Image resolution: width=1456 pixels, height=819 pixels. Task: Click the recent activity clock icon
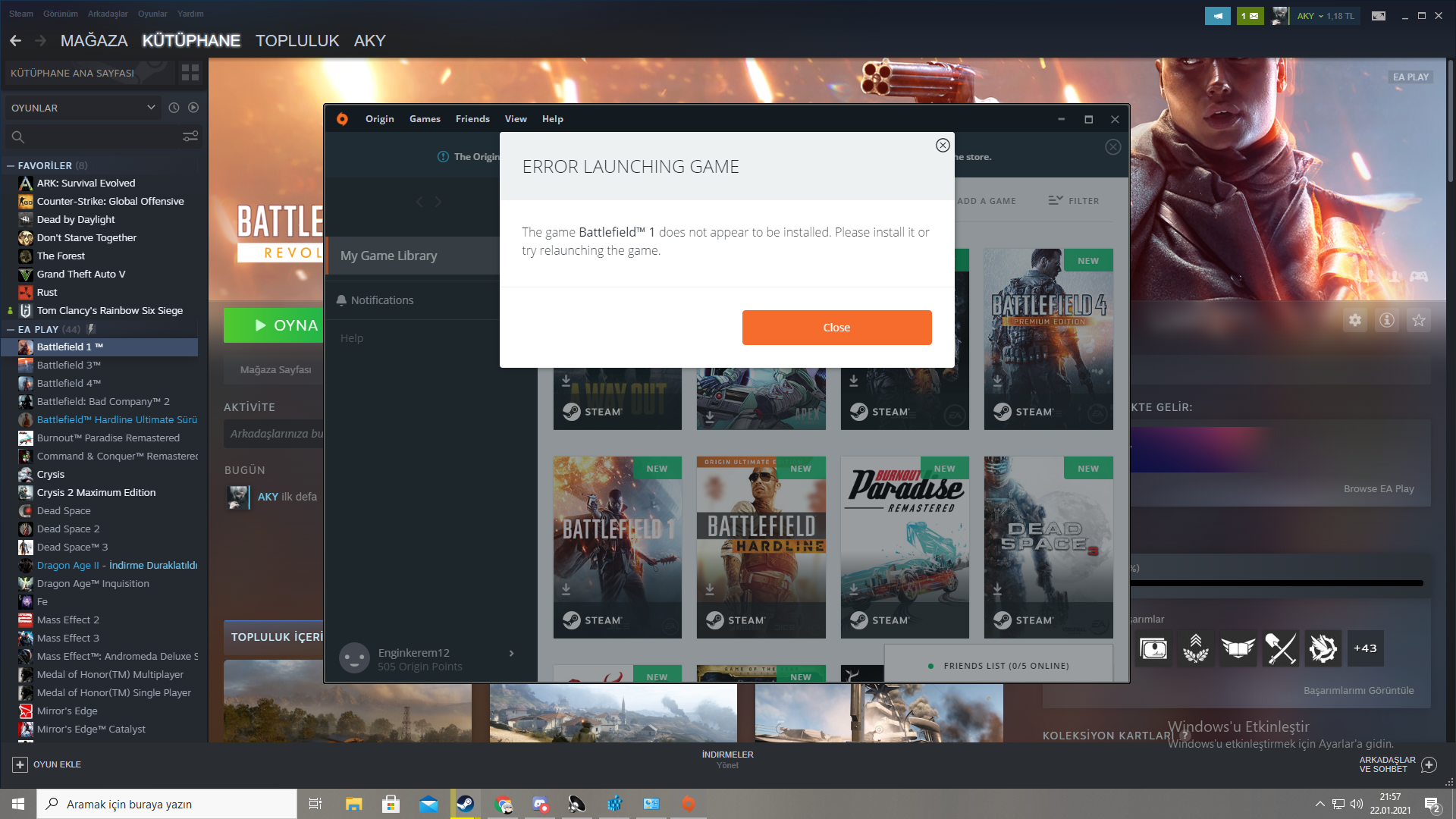pyautogui.click(x=174, y=108)
